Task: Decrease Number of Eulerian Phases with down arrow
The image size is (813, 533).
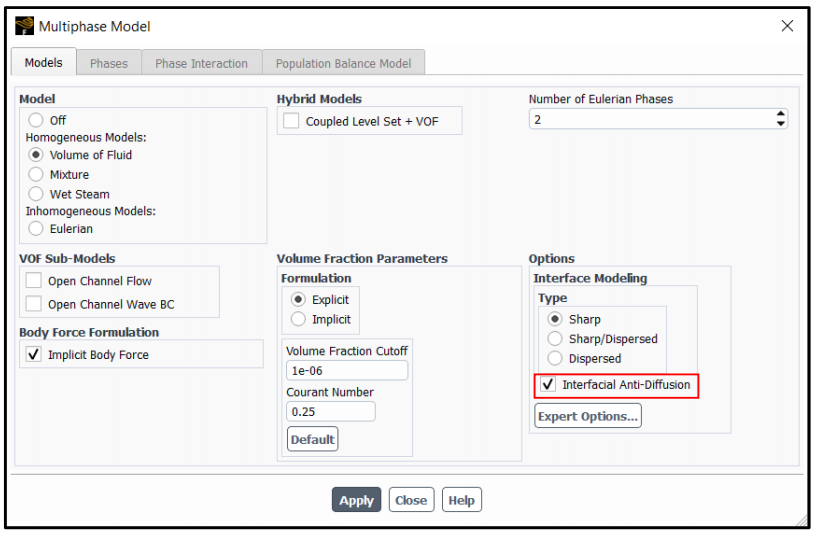Action: click(780, 124)
